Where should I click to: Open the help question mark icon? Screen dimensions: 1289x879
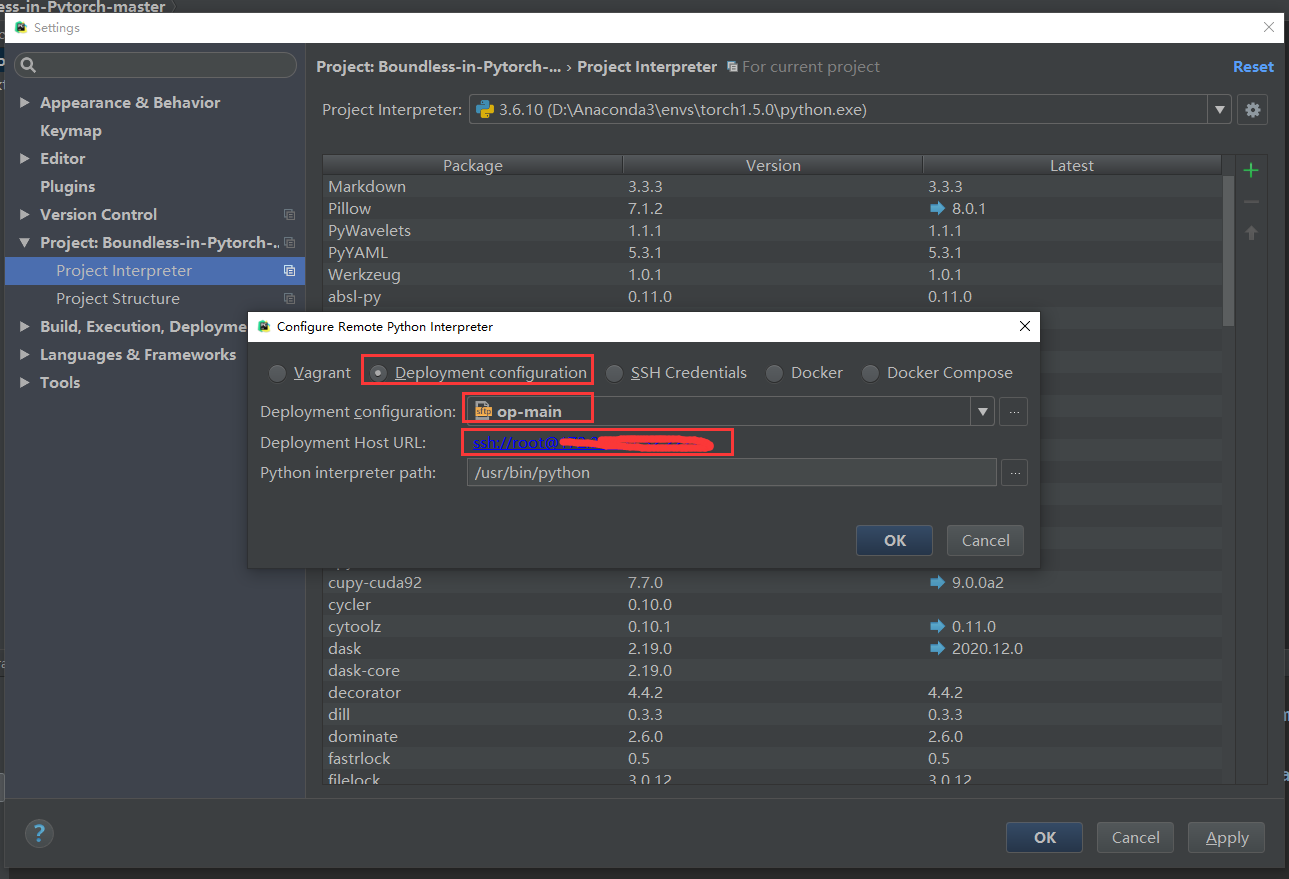[x=39, y=833]
